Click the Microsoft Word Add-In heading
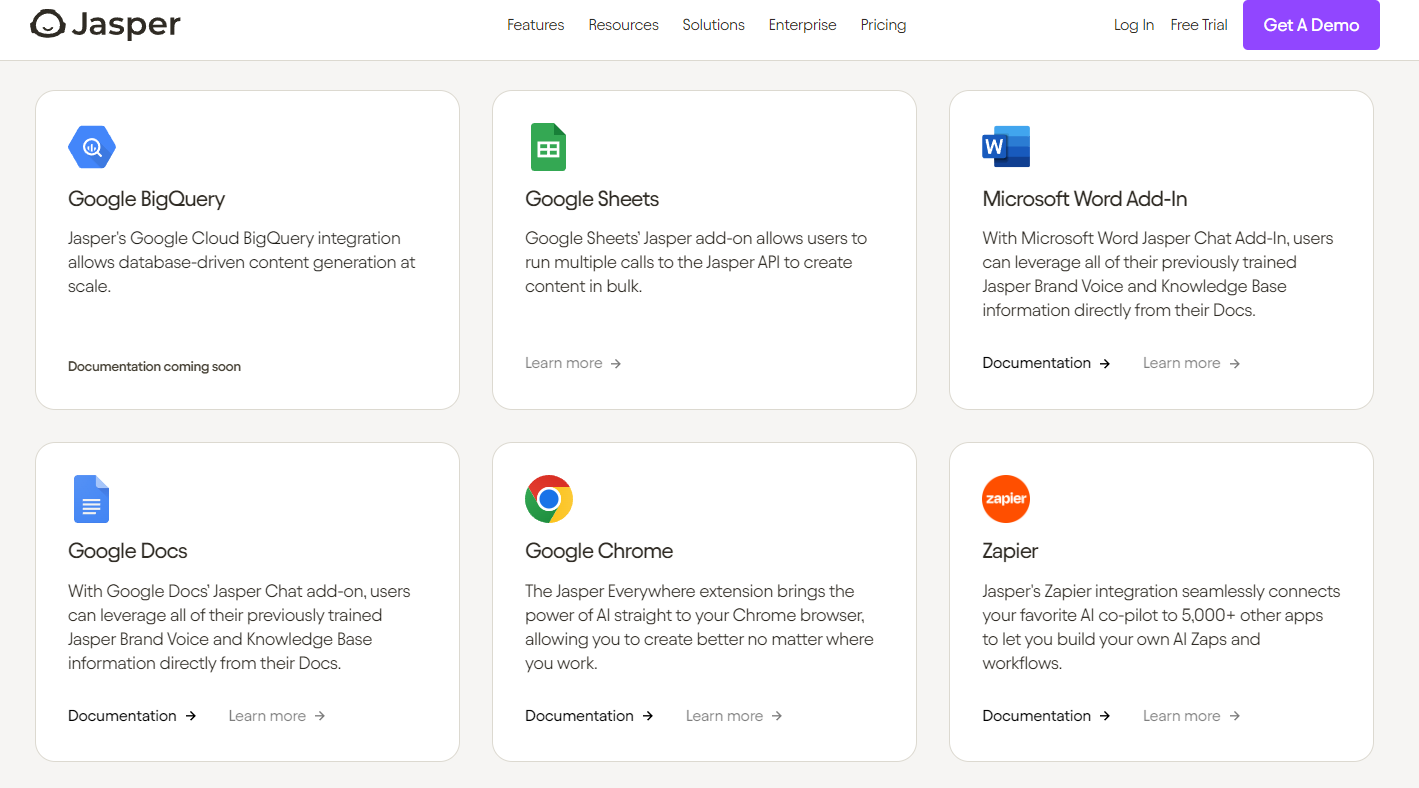The image size is (1419, 788). [1085, 199]
